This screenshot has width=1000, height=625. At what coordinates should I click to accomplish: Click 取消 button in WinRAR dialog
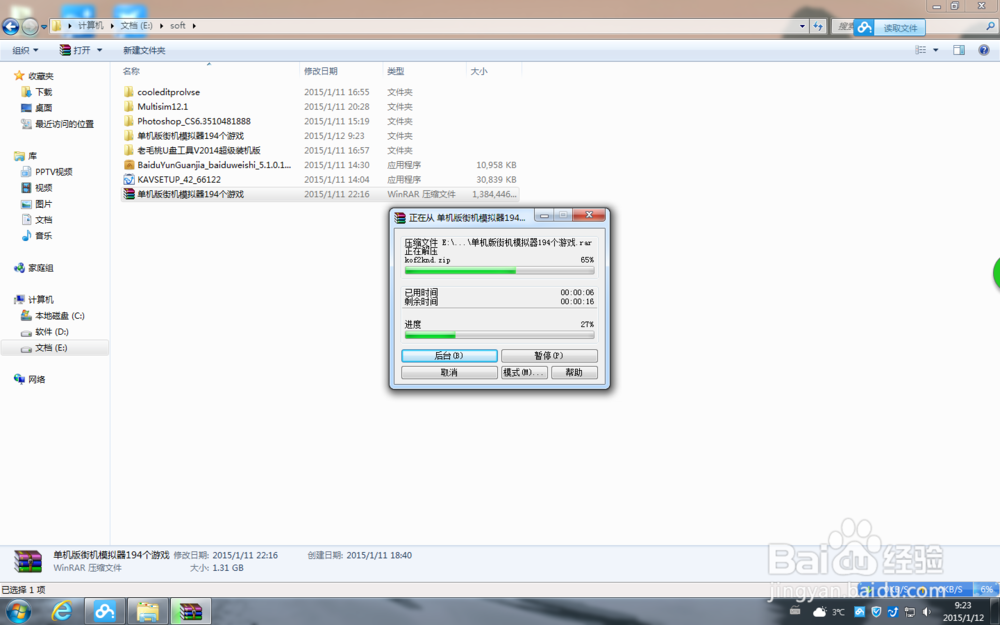(x=449, y=372)
